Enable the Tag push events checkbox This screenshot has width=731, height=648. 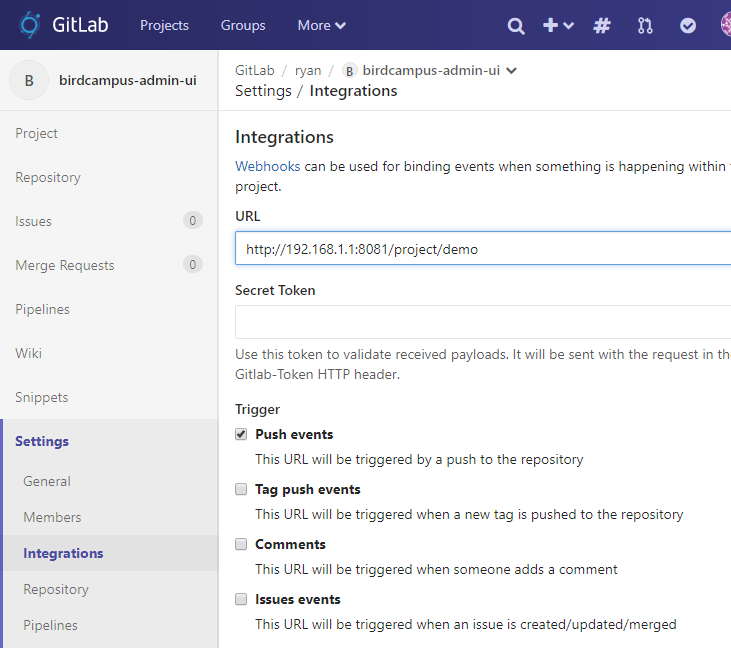[x=241, y=489]
